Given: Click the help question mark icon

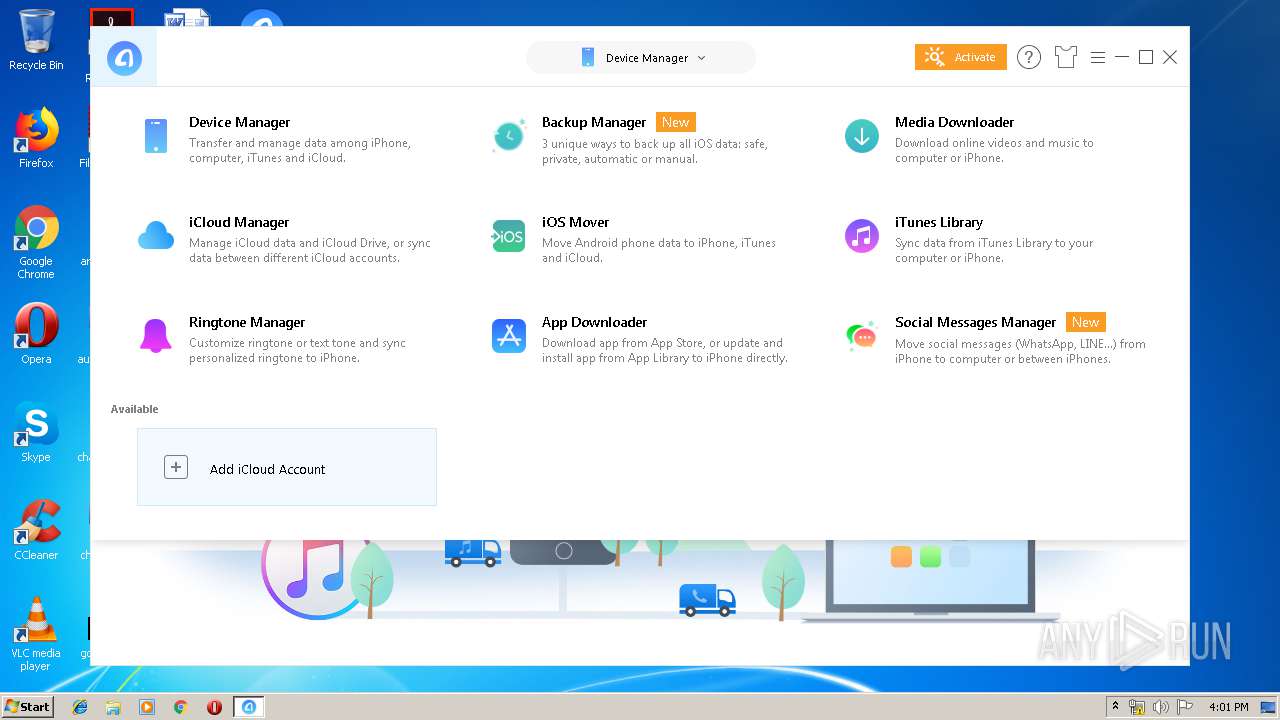Looking at the screenshot, I should (1029, 57).
